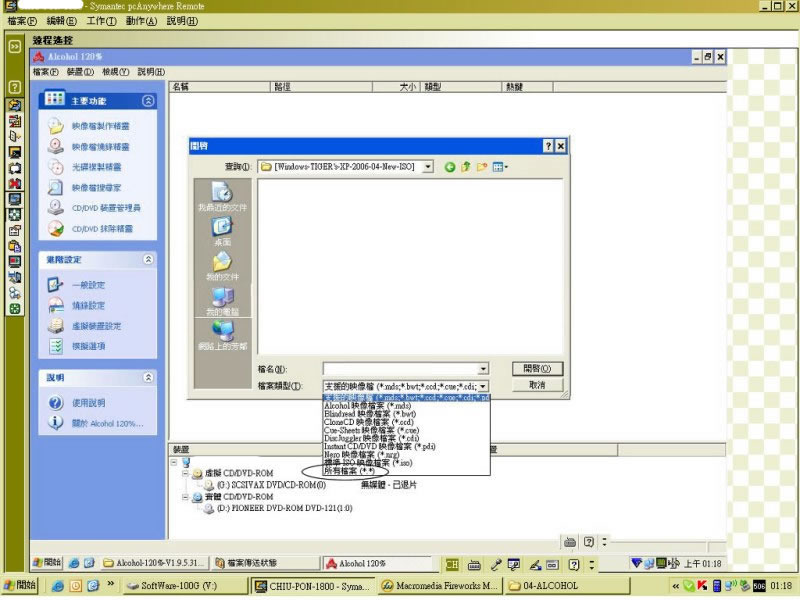800x600 pixels.
Task: Click the 檔名 filename input field
Action: pos(401,368)
